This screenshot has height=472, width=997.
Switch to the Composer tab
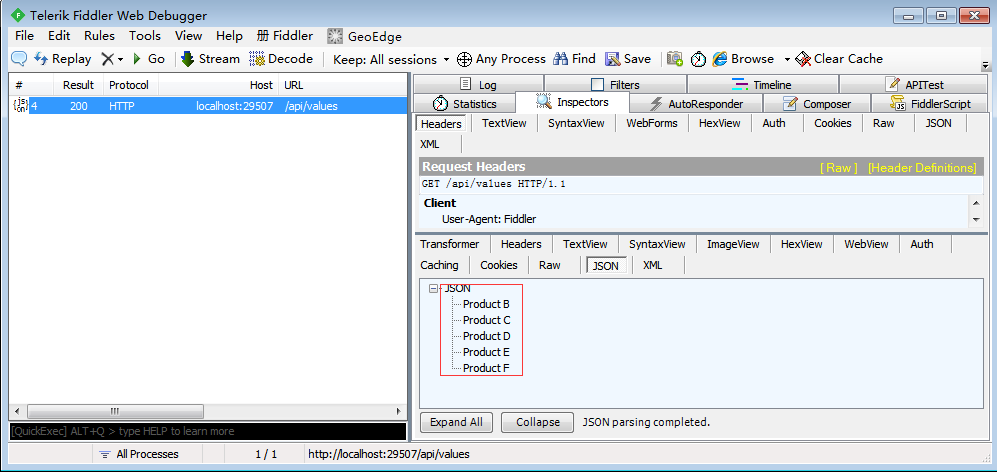click(817, 103)
